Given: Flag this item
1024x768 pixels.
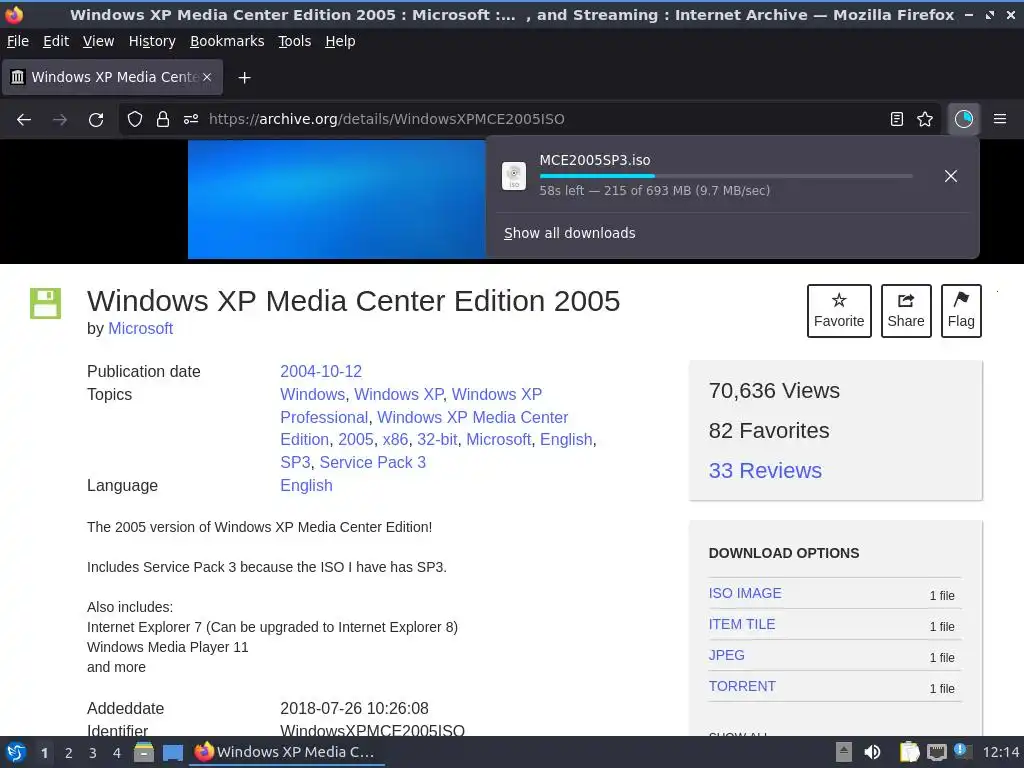Looking at the screenshot, I should (961, 311).
